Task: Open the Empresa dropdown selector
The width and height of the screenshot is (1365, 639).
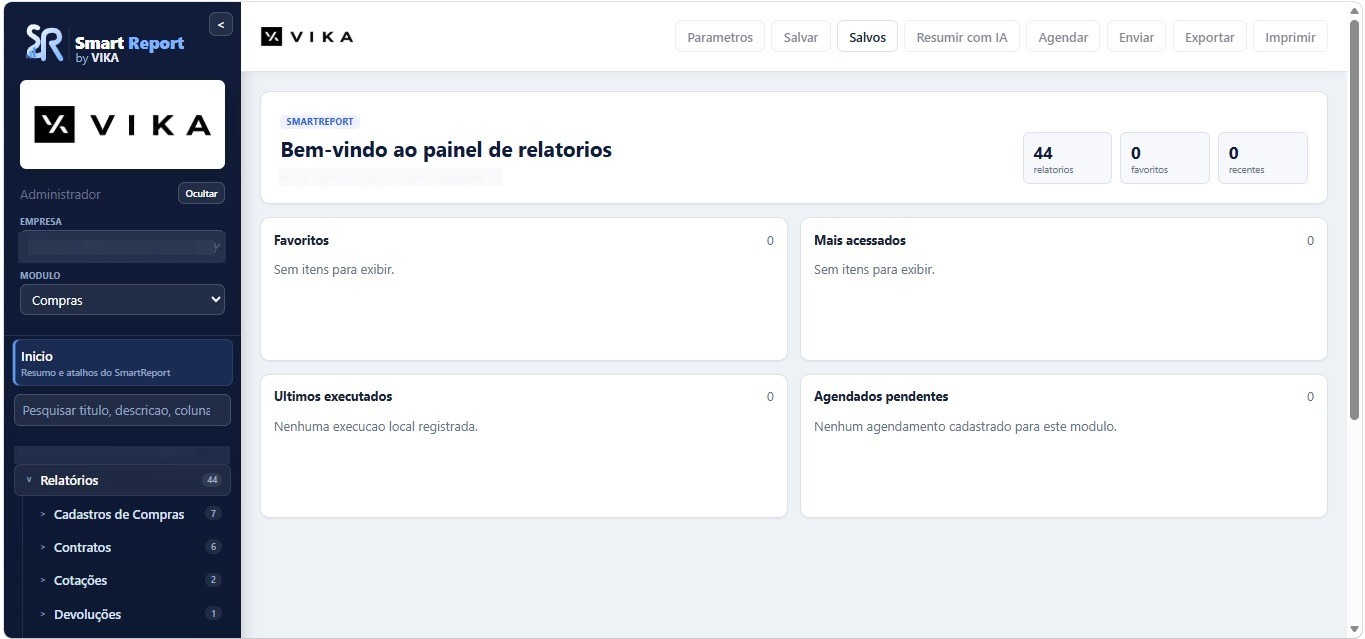Action: [x=122, y=246]
